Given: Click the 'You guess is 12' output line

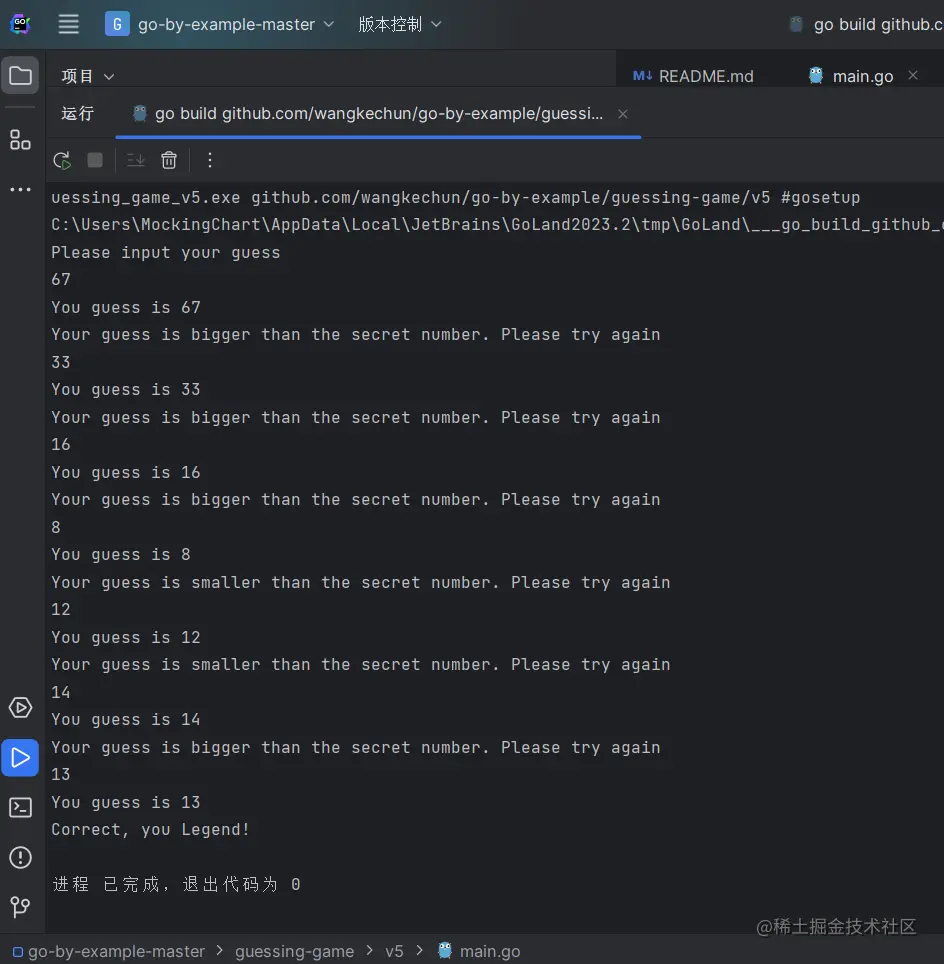Looking at the screenshot, I should (125, 637).
